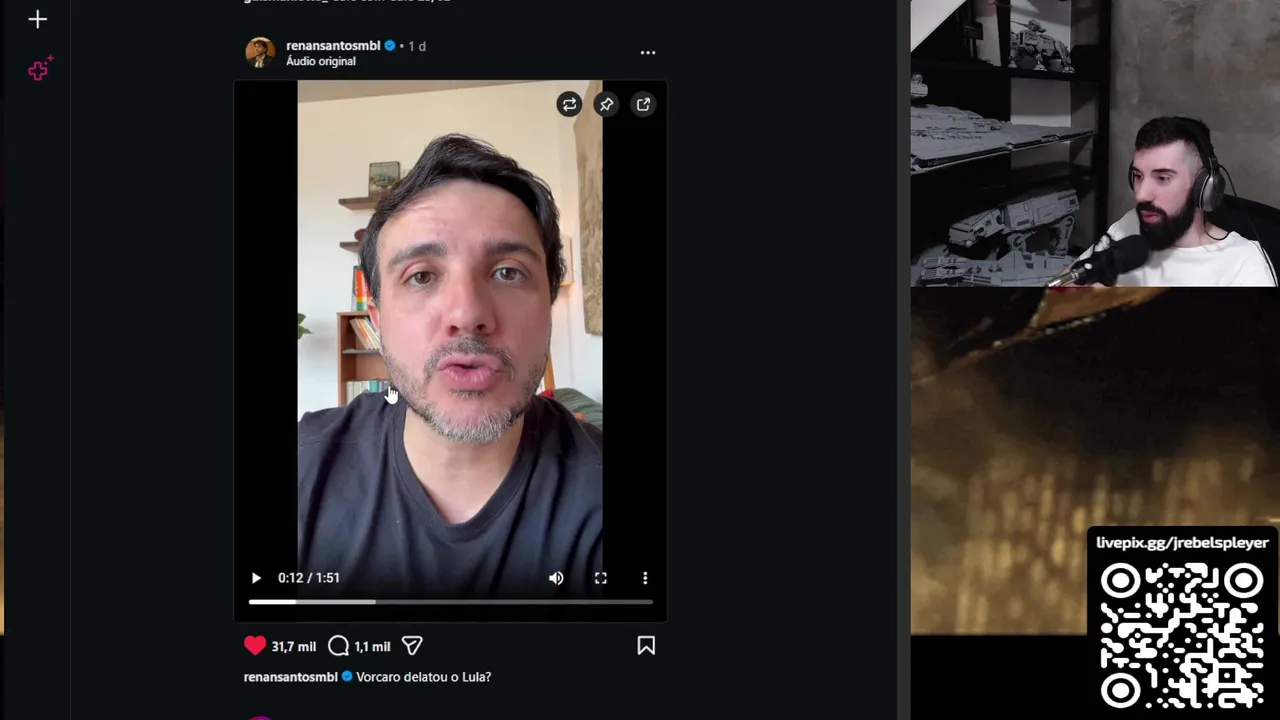Toggle the red heart like button
The height and width of the screenshot is (720, 1280).
tap(255, 646)
